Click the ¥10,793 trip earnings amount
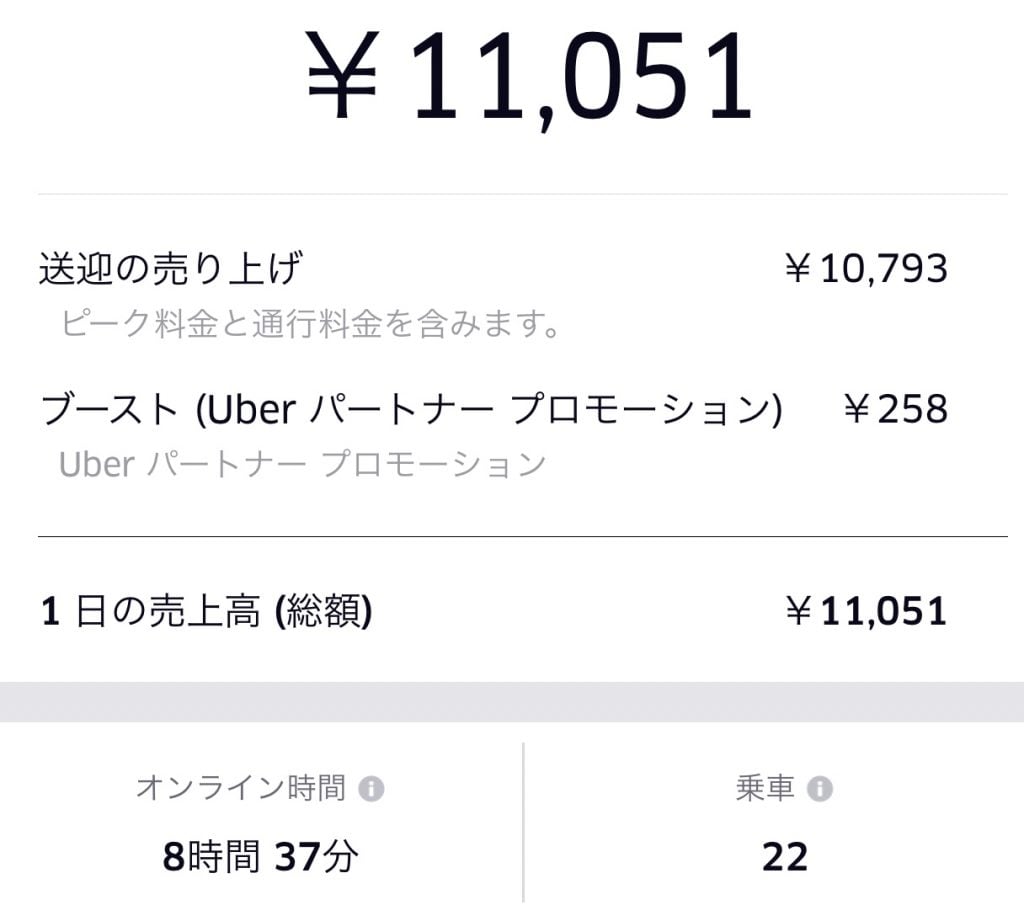This screenshot has height=905, width=1024. 866,268
